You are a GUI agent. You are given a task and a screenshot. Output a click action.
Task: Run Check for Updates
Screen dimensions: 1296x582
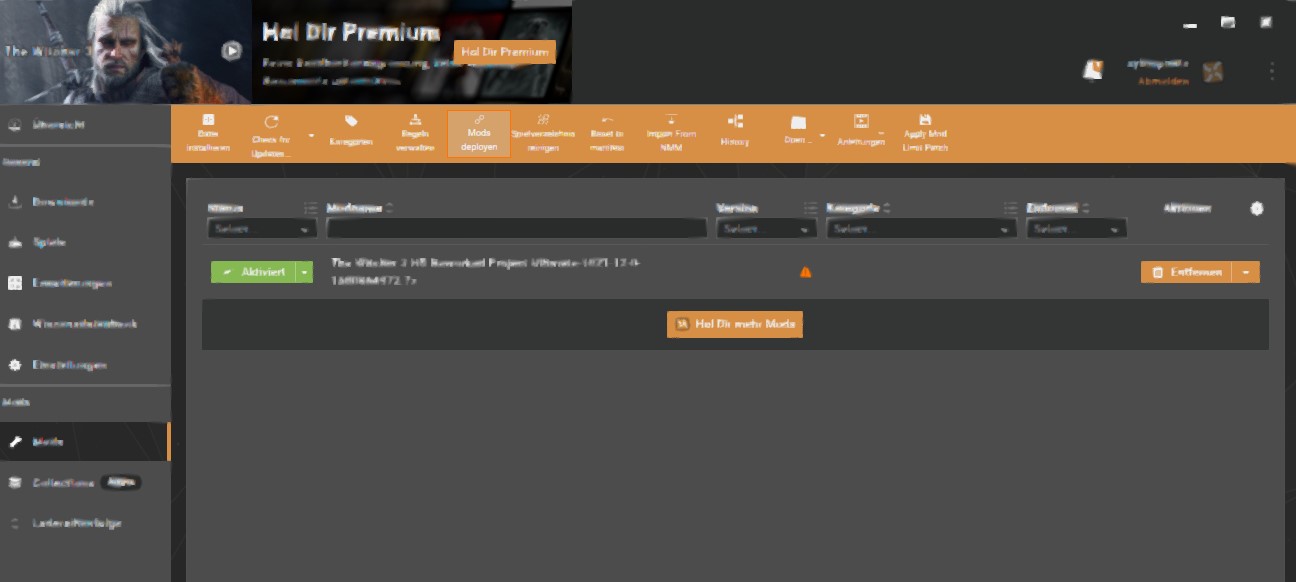coord(272,131)
